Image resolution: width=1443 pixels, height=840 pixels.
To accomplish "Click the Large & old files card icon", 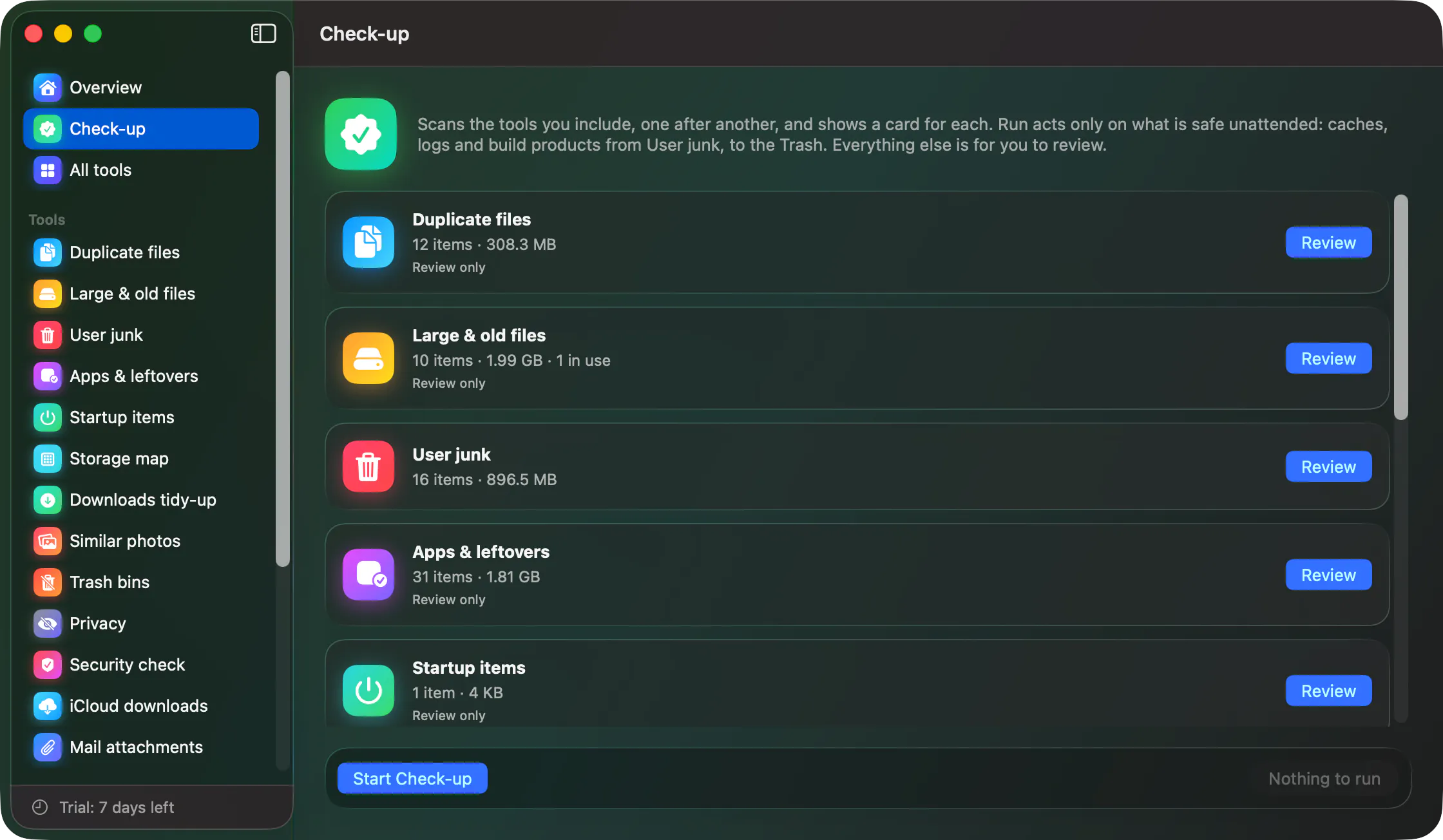I will [368, 358].
